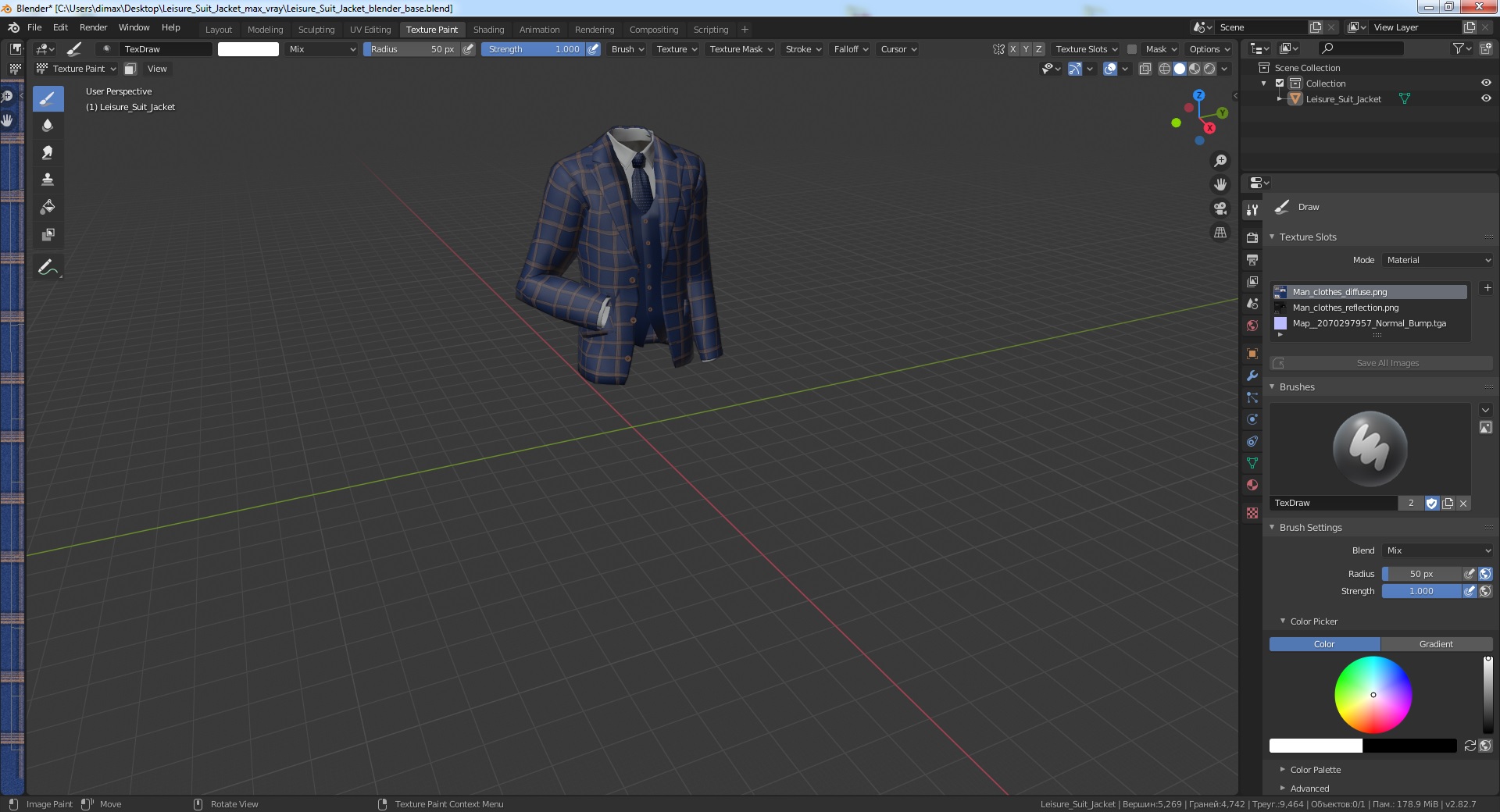The height and width of the screenshot is (812, 1500).
Task: Expand the Advanced section
Action: click(x=1309, y=789)
